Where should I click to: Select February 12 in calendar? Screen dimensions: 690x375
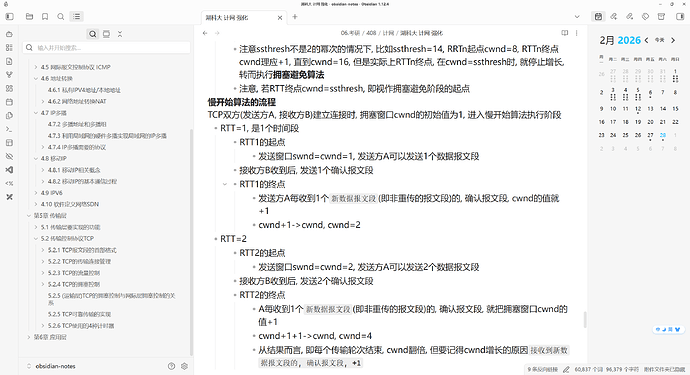[638, 109]
